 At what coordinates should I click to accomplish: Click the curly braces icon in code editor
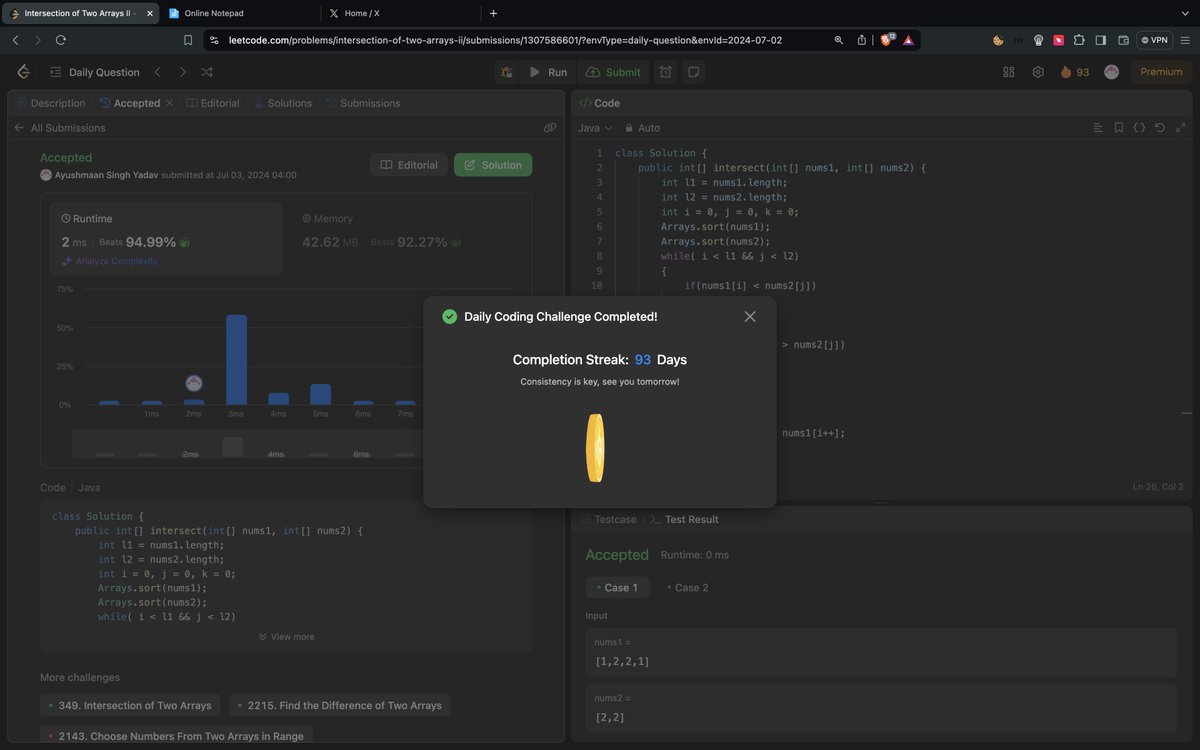1139,128
